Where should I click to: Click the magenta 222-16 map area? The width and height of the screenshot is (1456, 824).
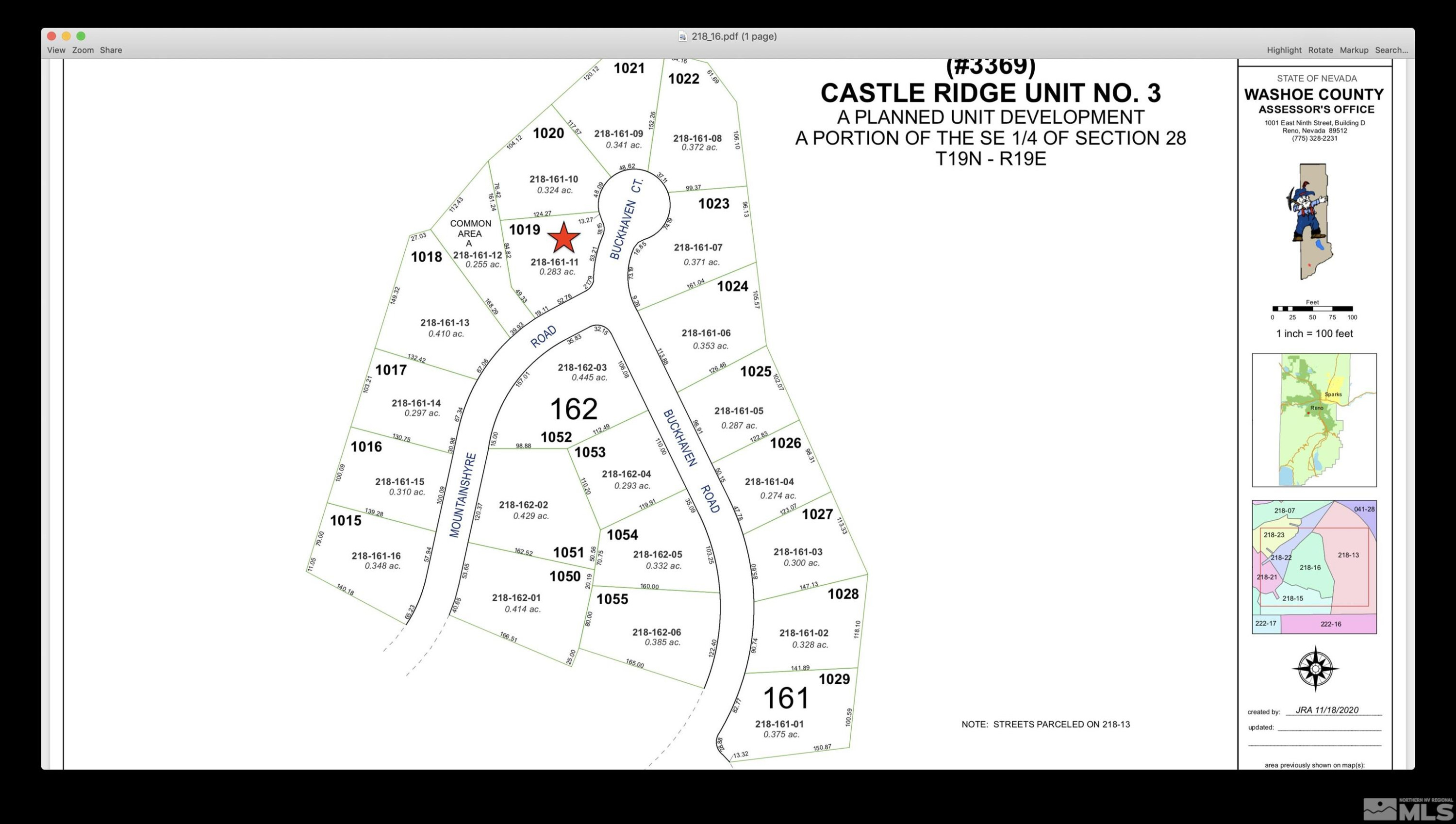[1330, 624]
